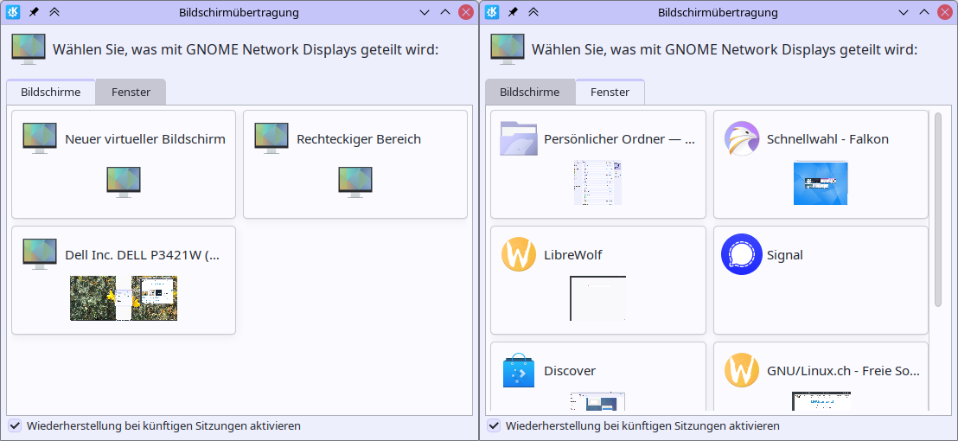Click the Falkon browser icon
Image resolution: width=958 pixels, height=441 pixels.
tap(742, 139)
